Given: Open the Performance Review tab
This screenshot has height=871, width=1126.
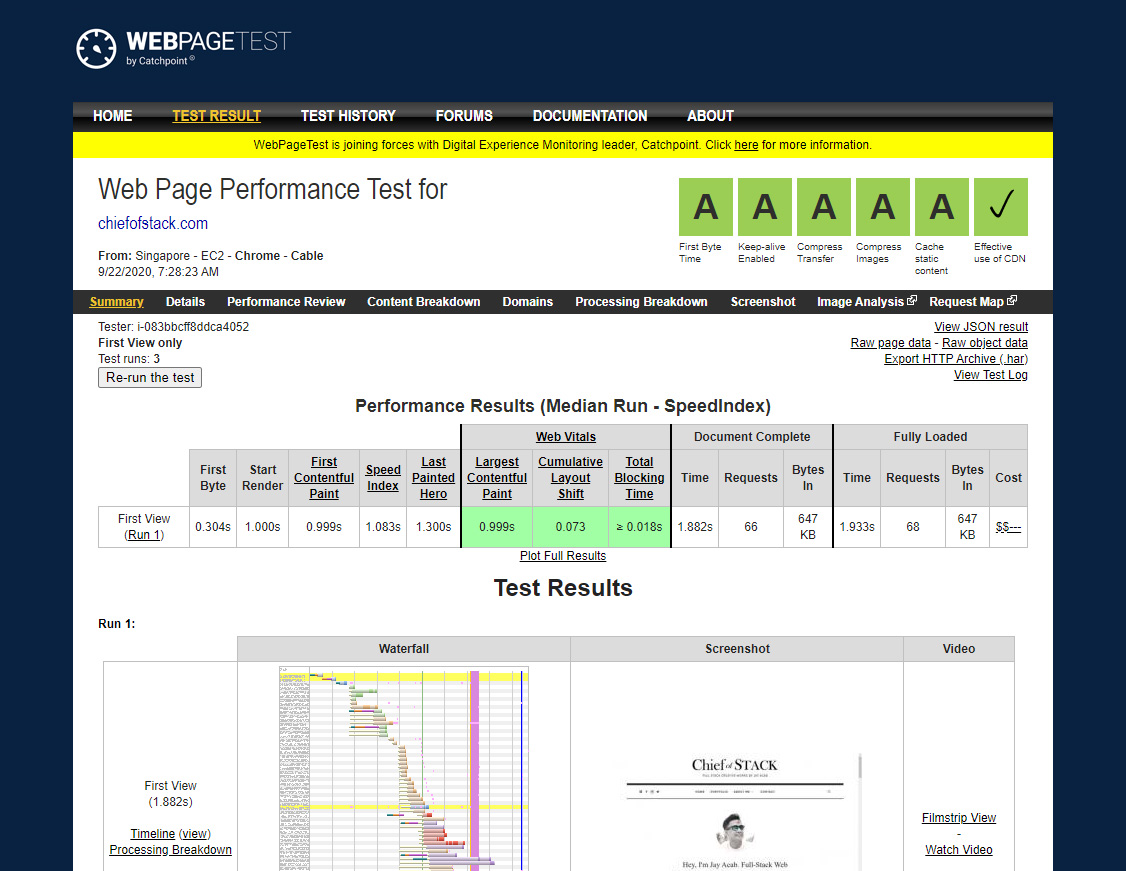Looking at the screenshot, I should click(286, 302).
